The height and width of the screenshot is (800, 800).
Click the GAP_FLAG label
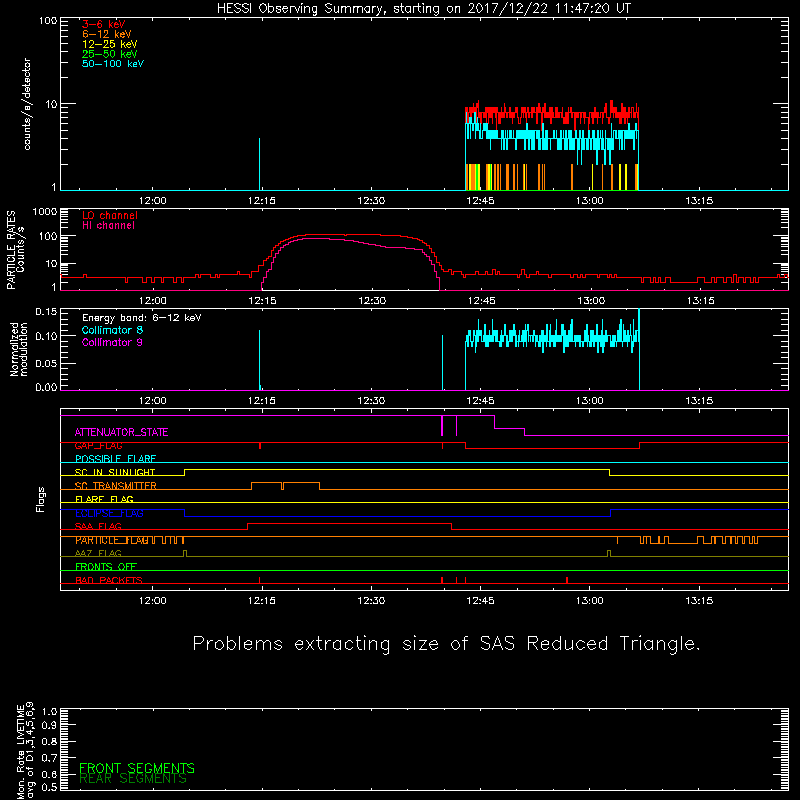pos(98,446)
